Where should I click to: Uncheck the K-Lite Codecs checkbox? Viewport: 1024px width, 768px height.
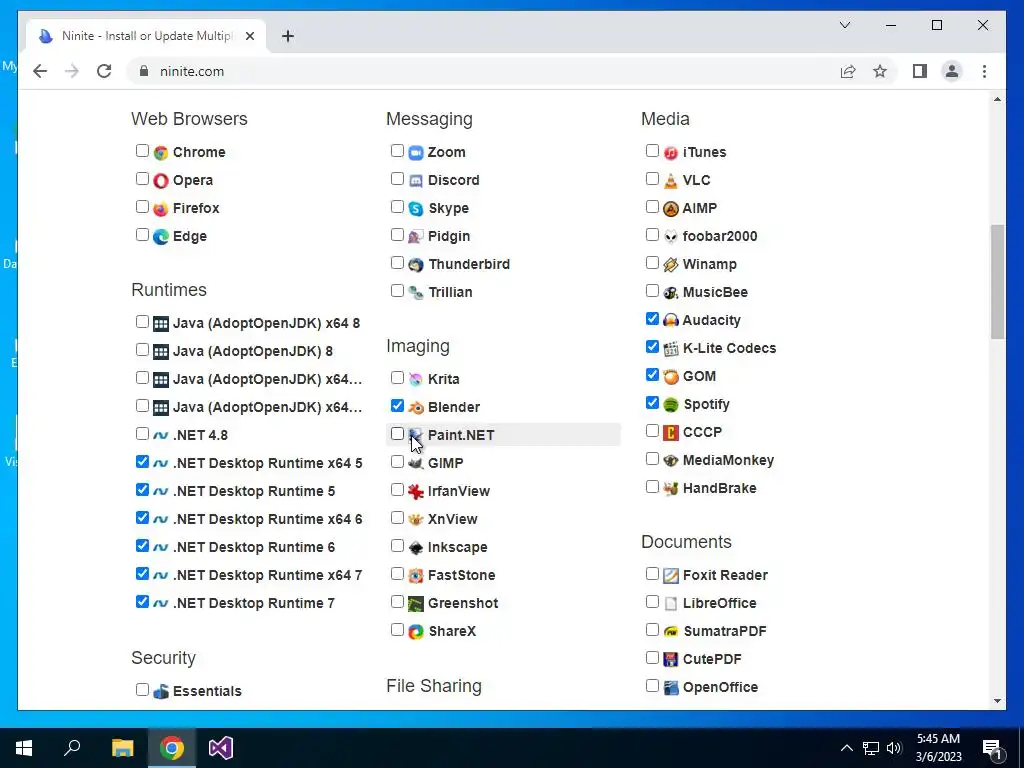click(652, 347)
